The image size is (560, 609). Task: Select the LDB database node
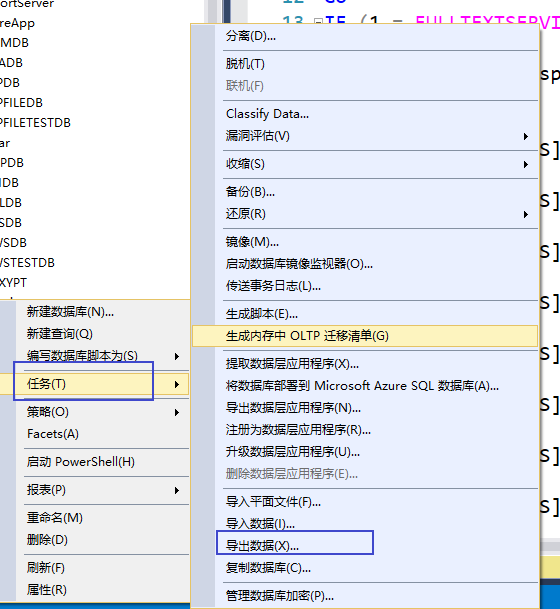pos(11,203)
